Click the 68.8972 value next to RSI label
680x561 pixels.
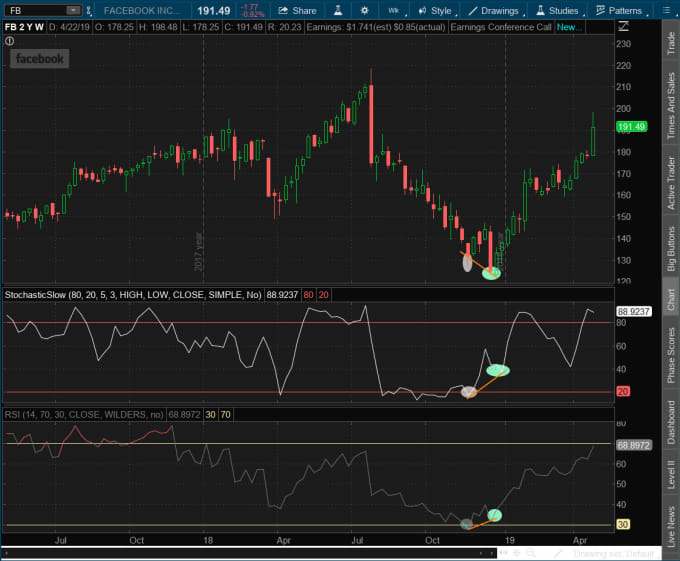[x=184, y=415]
